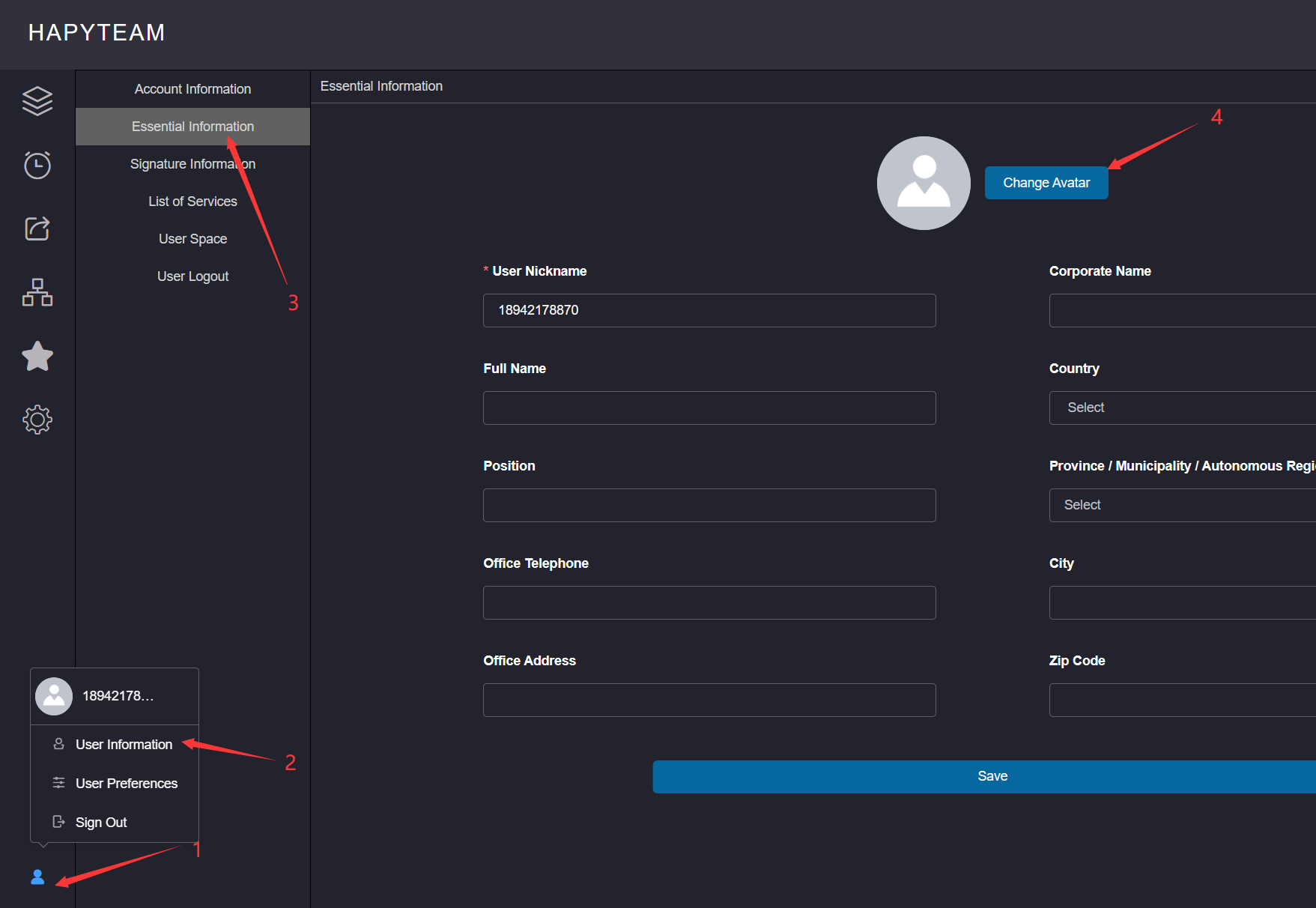Image resolution: width=1316 pixels, height=908 pixels.
Task: Open the share export sidebar icon
Action: pos(37,228)
